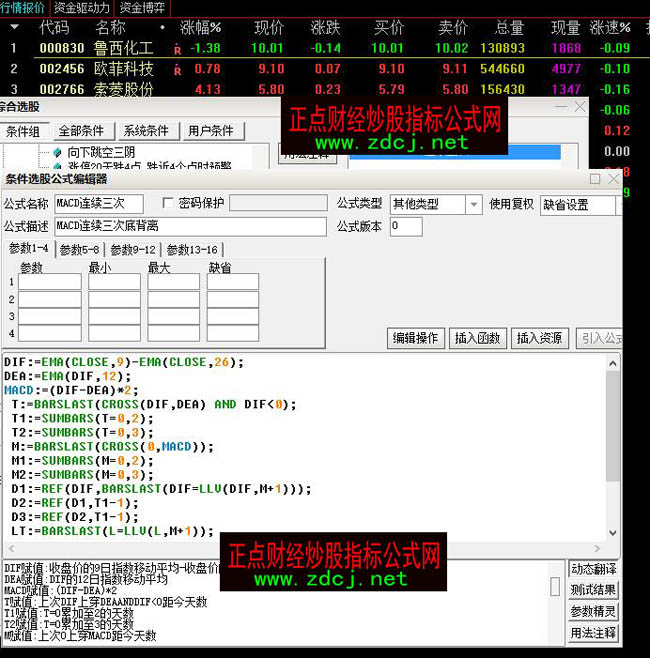Click the 公式名称 input field
This screenshot has height=658, width=650.
99,204
